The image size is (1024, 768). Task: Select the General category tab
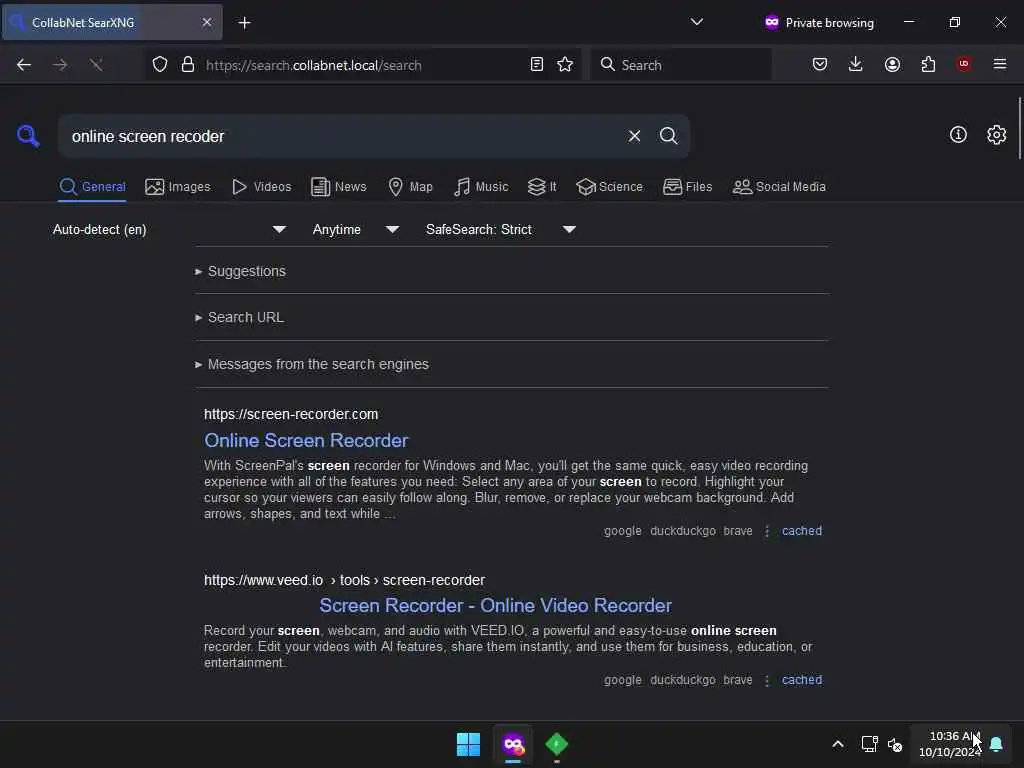point(92,187)
